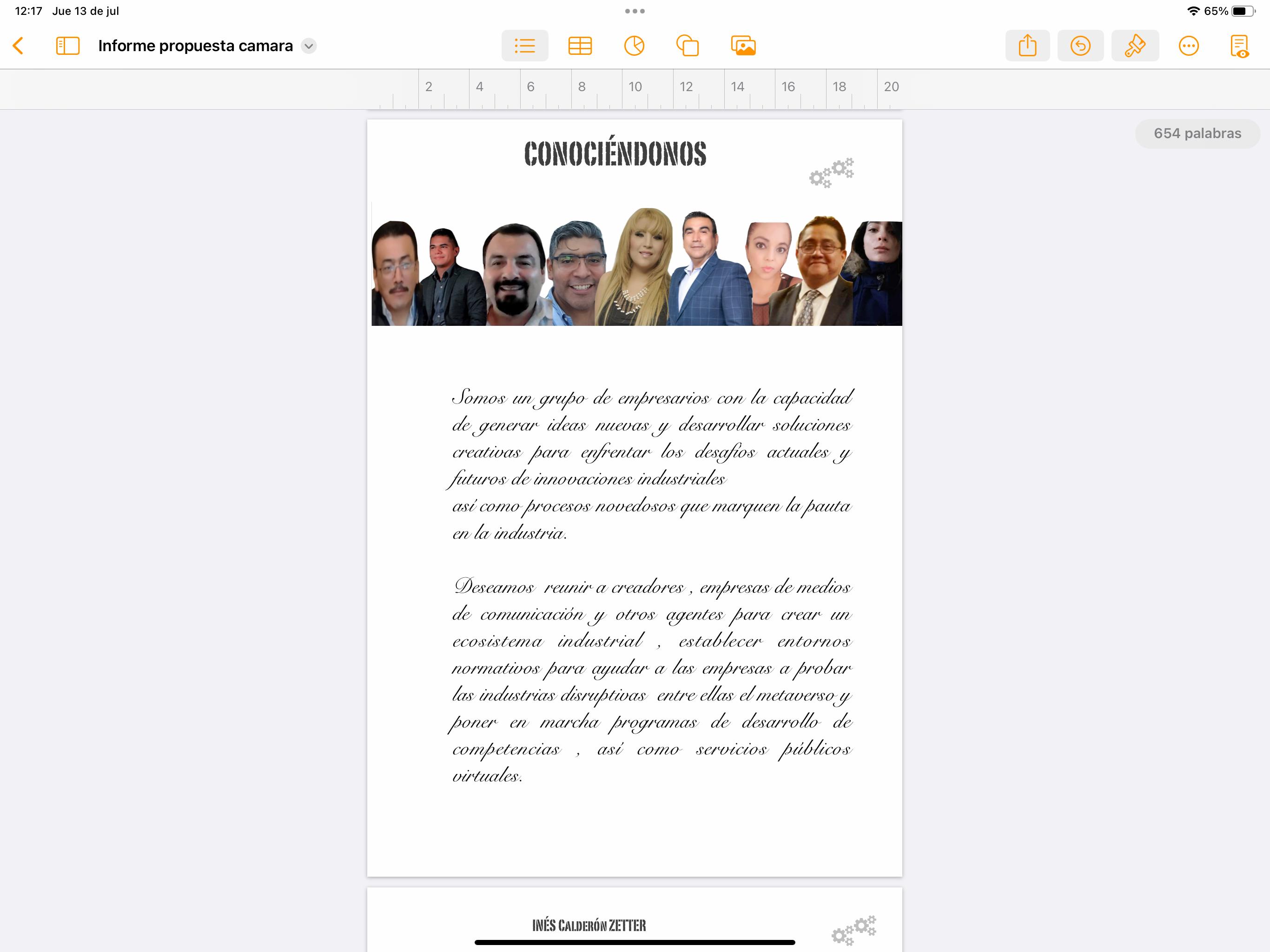Insert a chart using pie icon

(634, 46)
